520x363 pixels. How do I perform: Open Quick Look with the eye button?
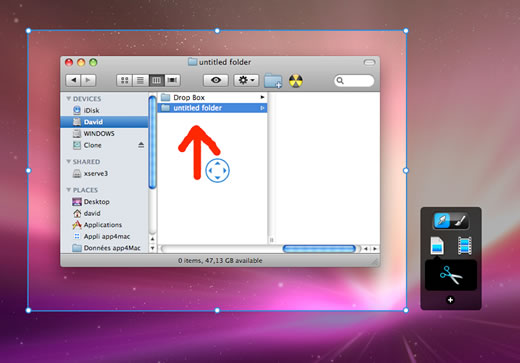216,80
